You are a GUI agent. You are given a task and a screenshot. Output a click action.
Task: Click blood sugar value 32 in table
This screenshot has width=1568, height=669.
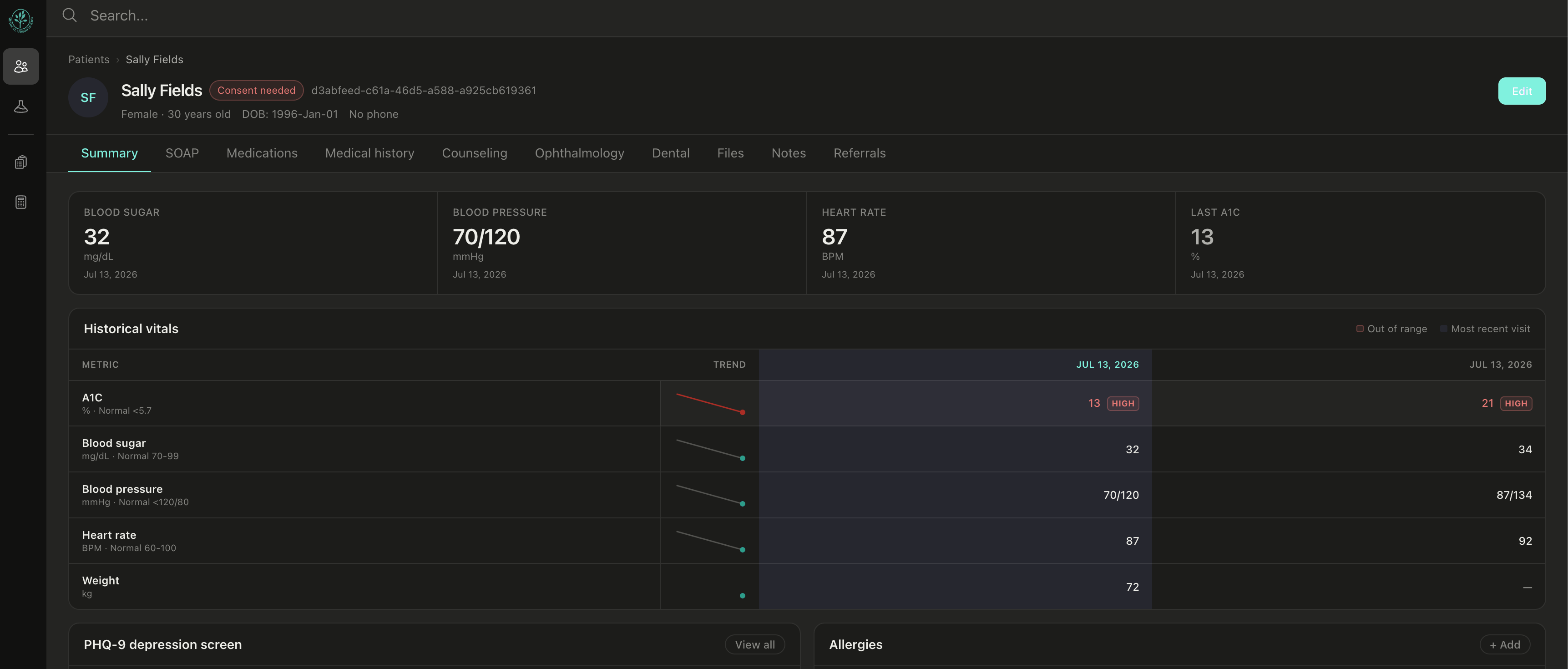[1132, 449]
